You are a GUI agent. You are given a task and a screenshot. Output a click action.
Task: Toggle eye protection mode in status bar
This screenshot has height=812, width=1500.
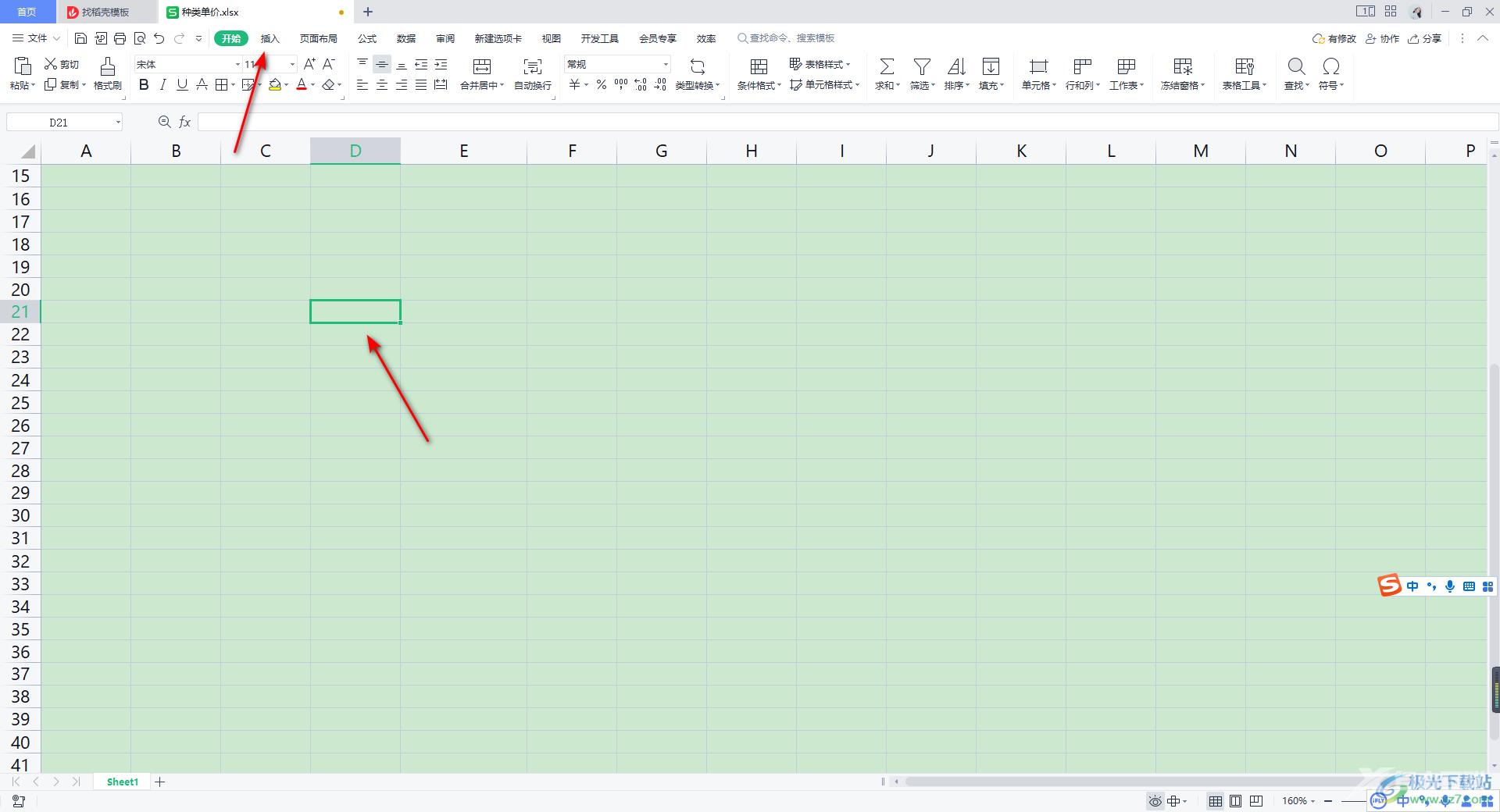1155,801
